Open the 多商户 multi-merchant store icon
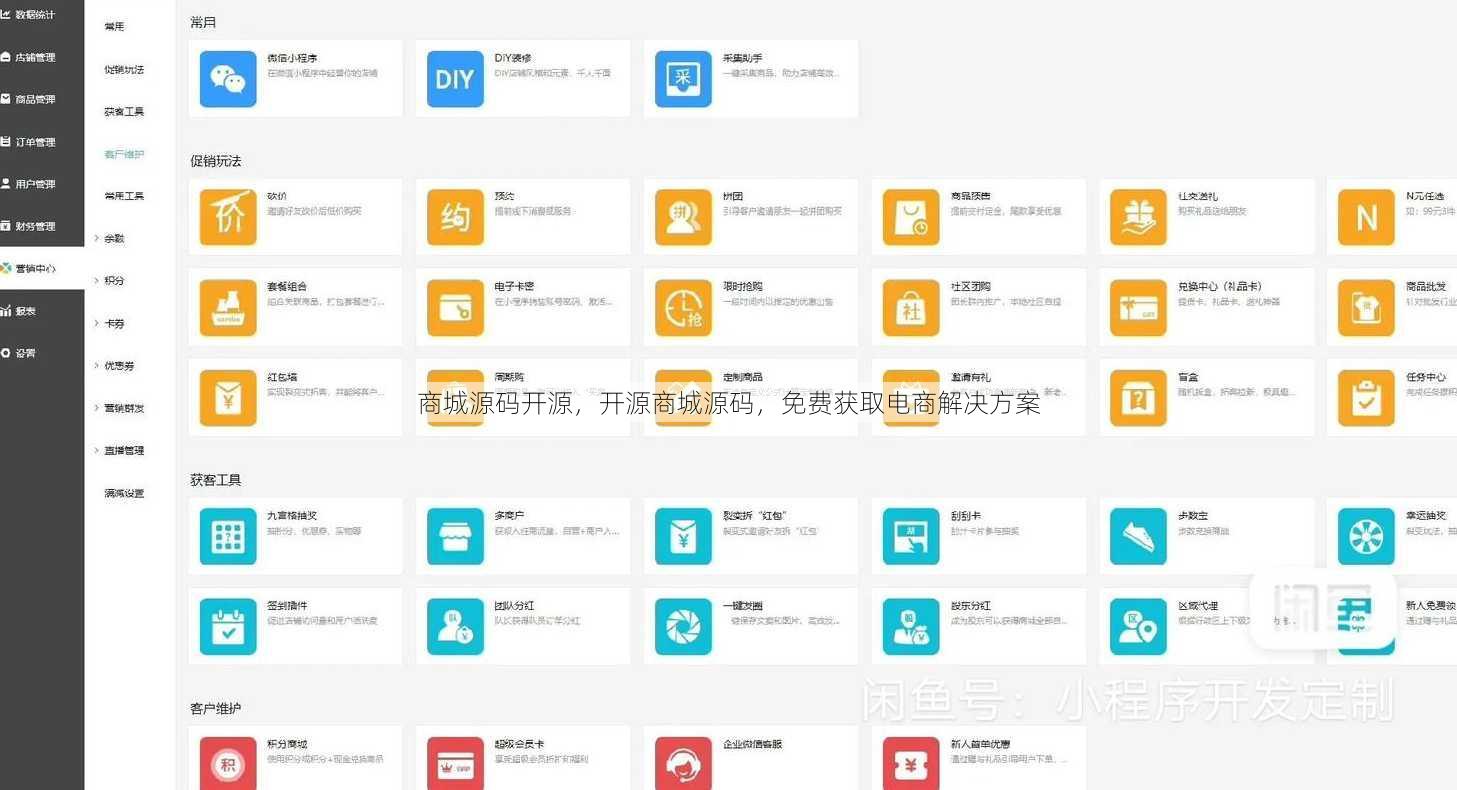This screenshot has height=790, width=1457. tap(455, 536)
